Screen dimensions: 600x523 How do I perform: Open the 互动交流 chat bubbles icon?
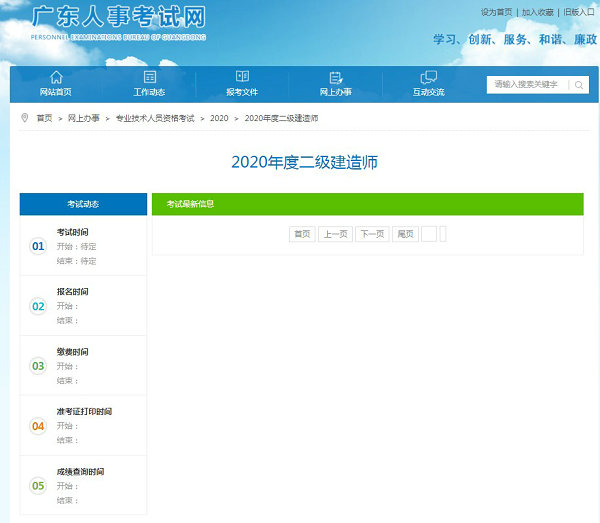[x=429, y=77]
